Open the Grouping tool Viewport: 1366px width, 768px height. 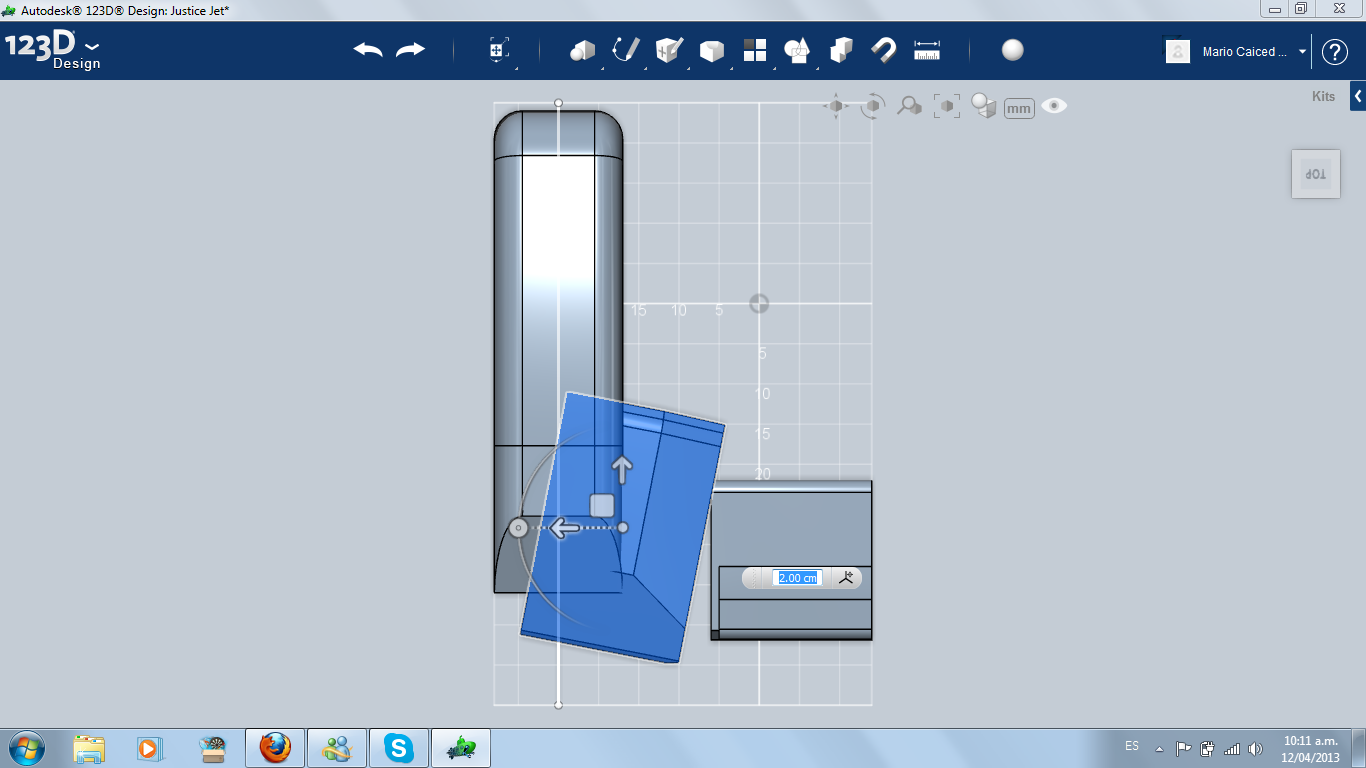pyautogui.click(x=797, y=50)
